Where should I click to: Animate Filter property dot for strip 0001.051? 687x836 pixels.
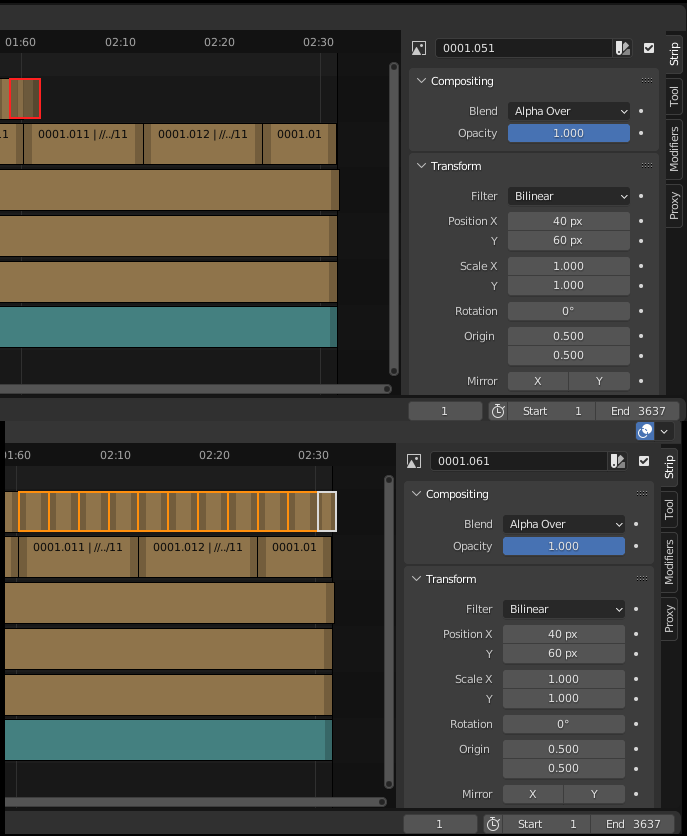pos(641,196)
